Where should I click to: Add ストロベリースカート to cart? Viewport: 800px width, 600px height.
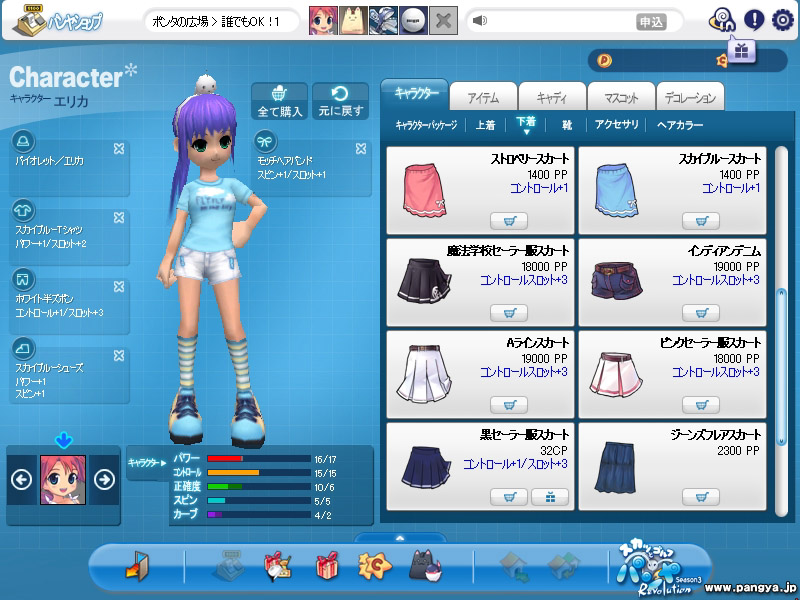point(509,221)
